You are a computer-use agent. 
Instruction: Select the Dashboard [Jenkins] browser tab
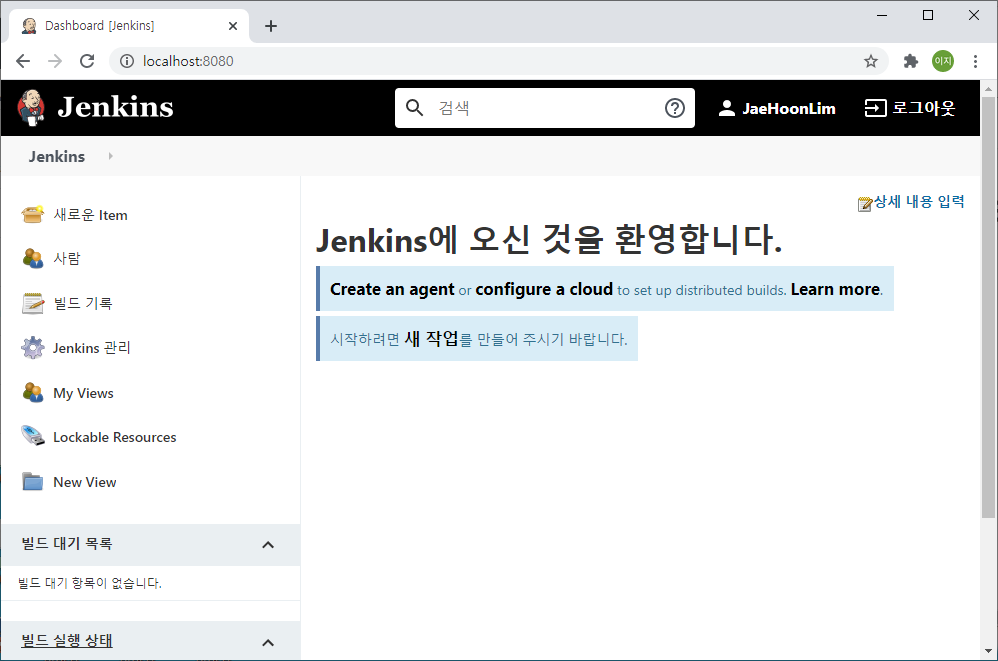[129, 26]
